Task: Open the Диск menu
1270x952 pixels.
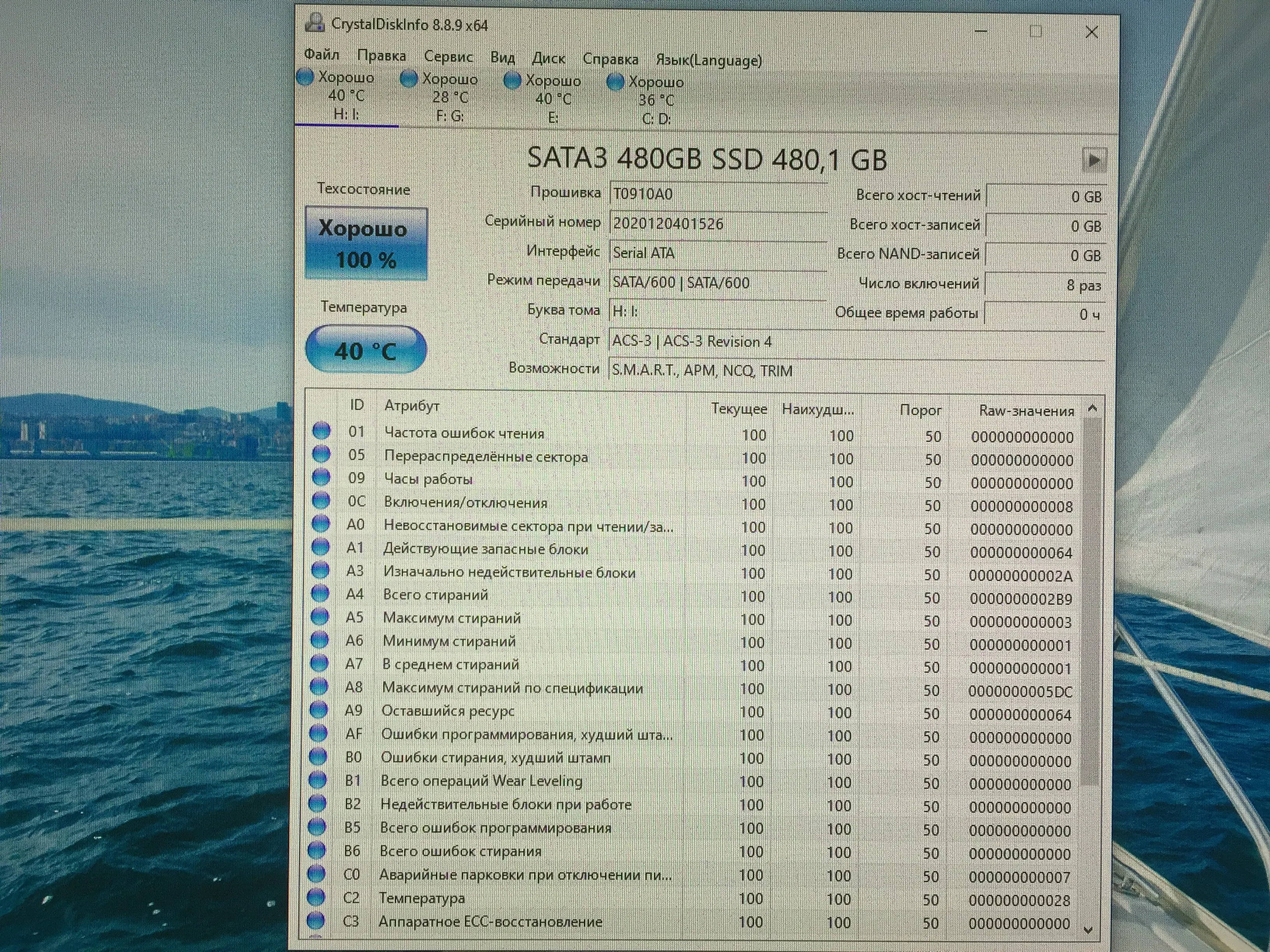Action: [x=548, y=59]
